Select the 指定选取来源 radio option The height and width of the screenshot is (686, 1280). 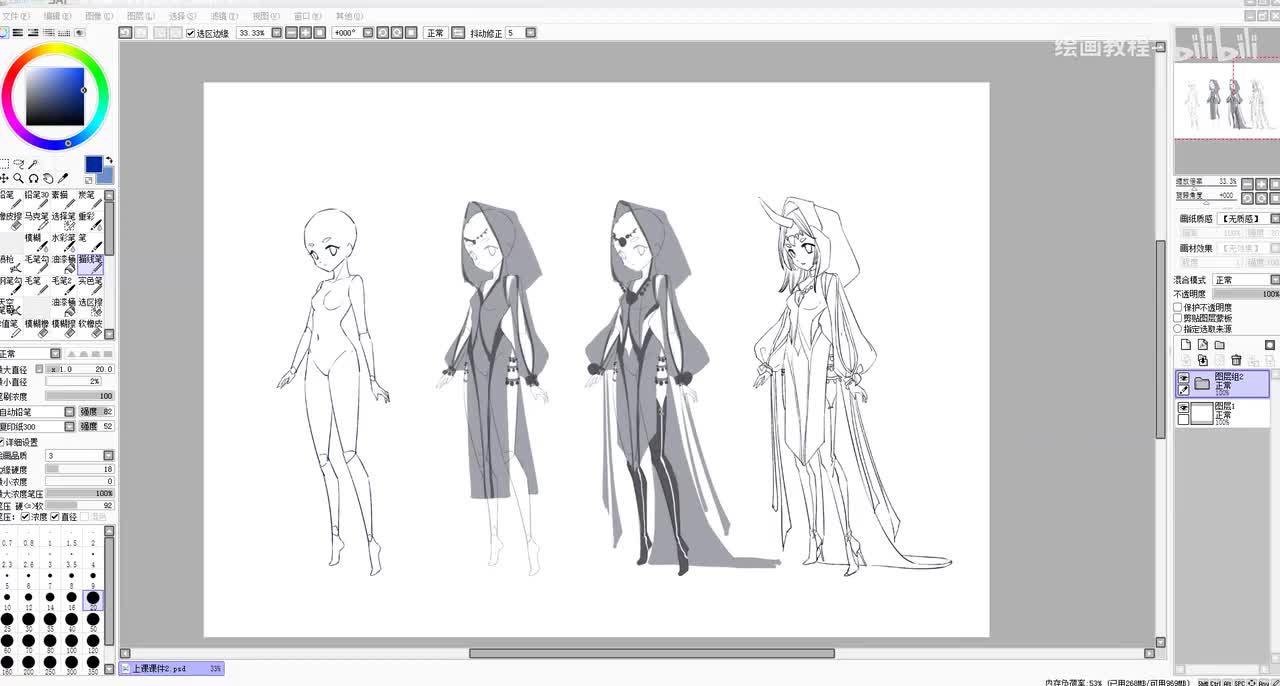(x=1177, y=329)
